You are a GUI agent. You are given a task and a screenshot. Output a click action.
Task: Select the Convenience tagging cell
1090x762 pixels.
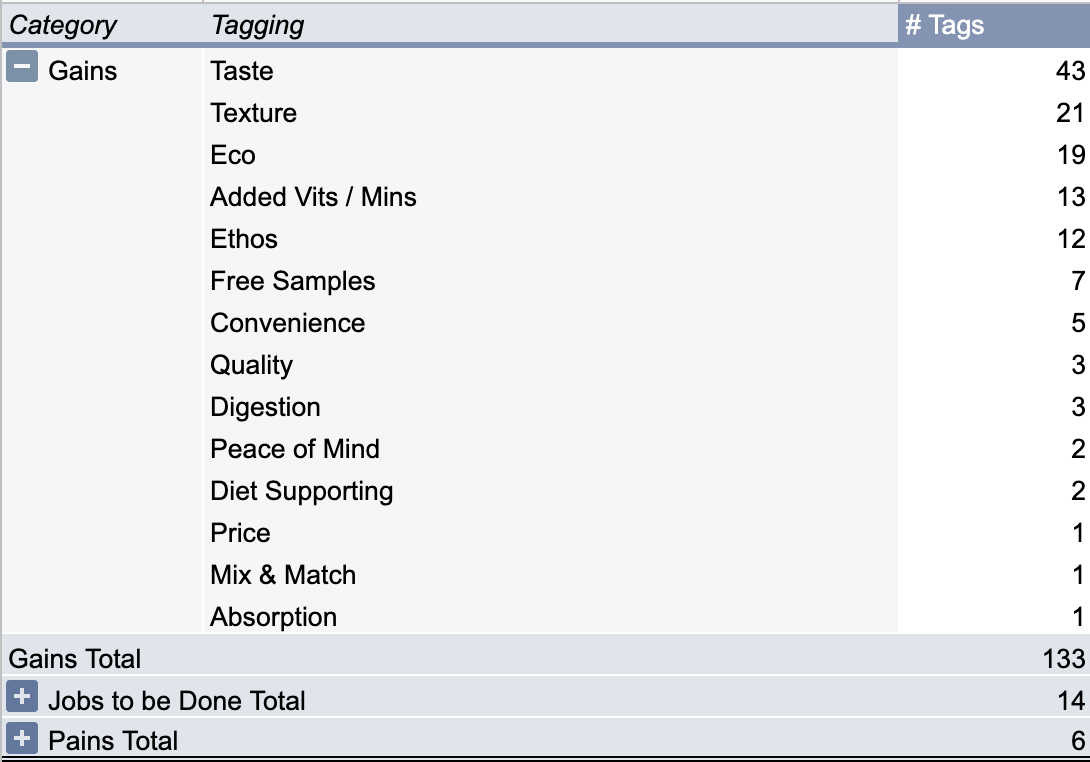tap(288, 323)
